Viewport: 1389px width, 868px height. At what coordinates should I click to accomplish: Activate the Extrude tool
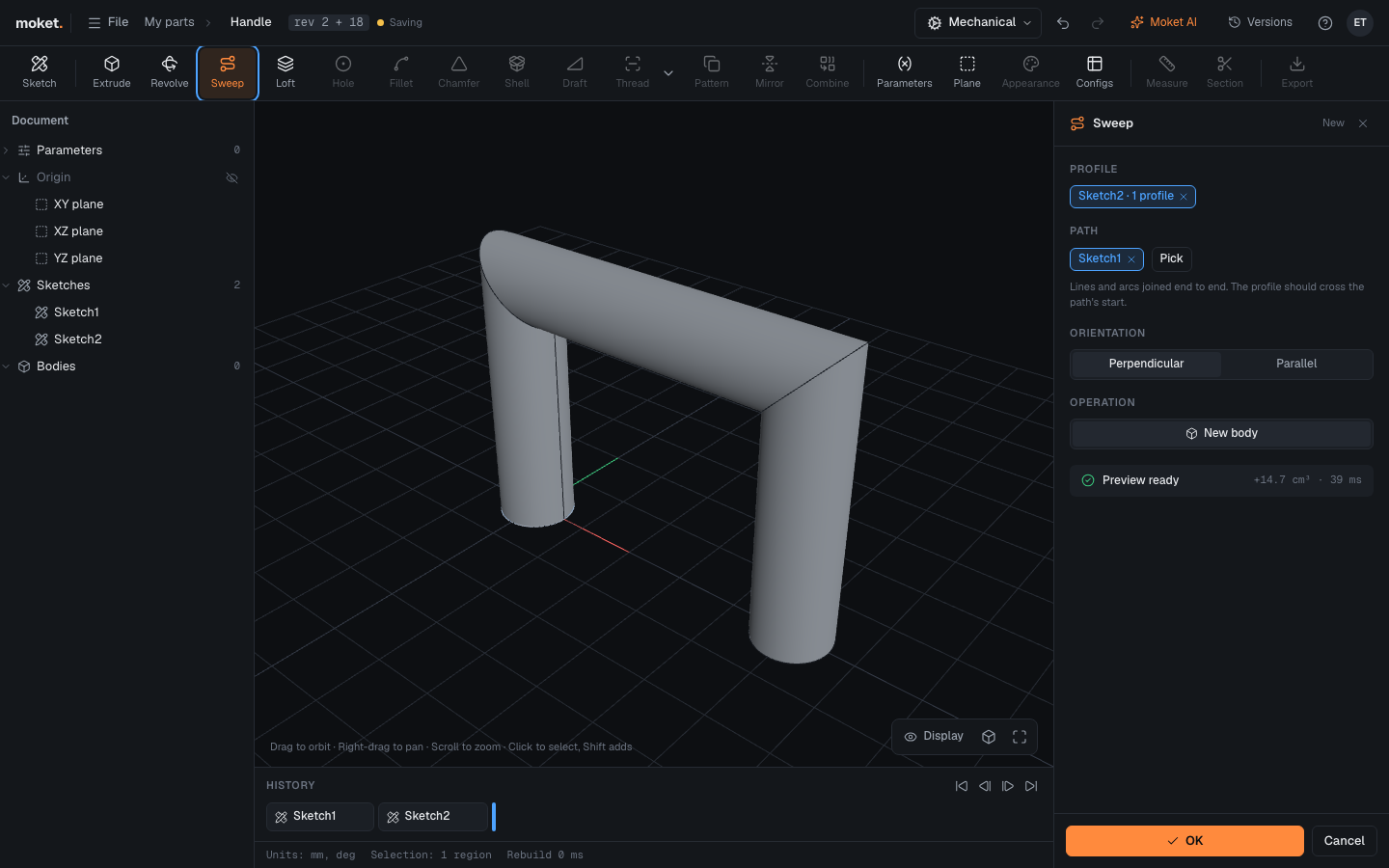point(112,72)
